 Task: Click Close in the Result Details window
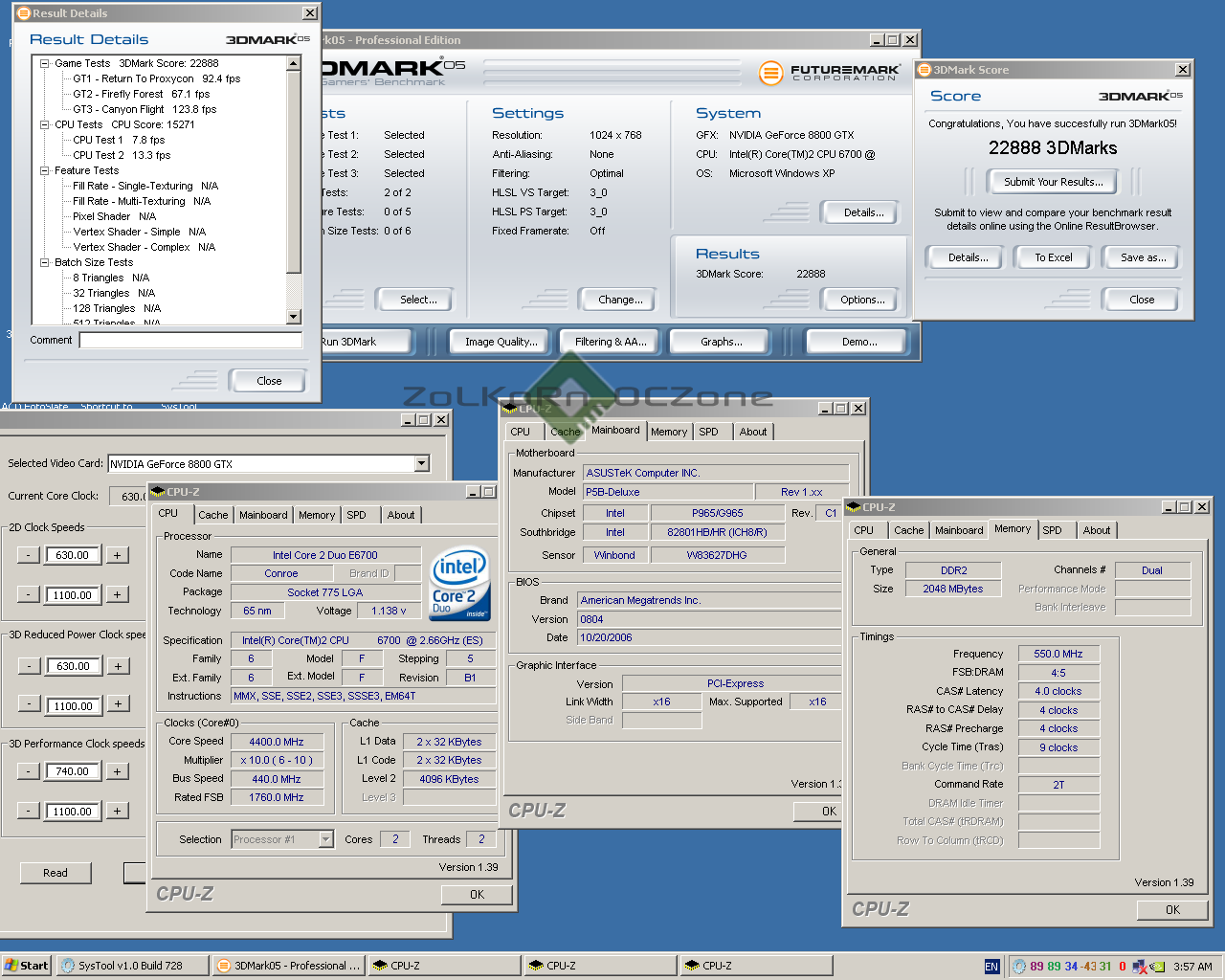pos(269,381)
